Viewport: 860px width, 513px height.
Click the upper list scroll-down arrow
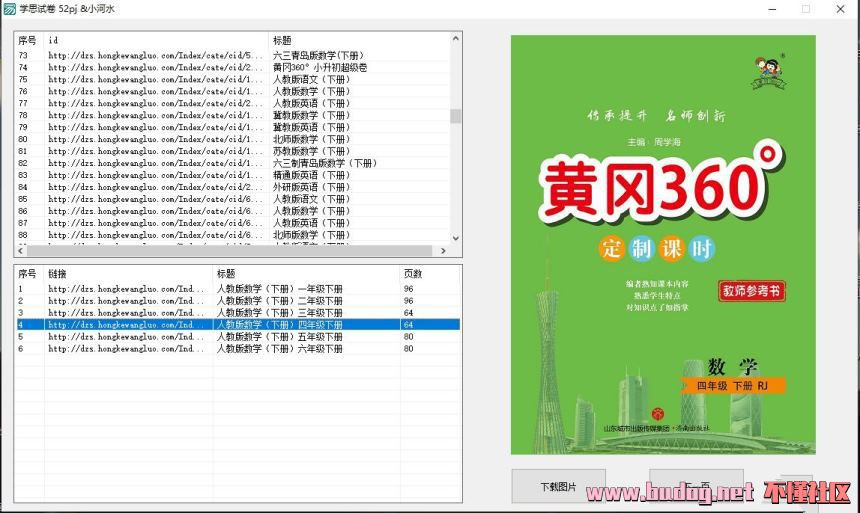455,239
